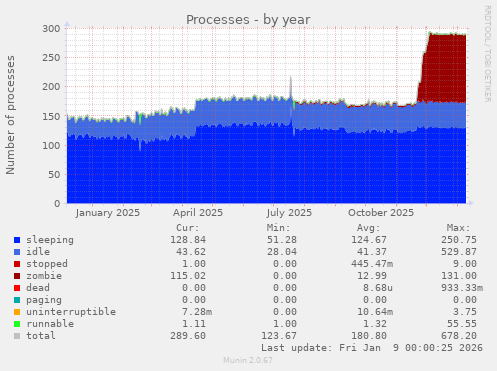This screenshot has width=497, height=371.
Task: Click the zombie legend color swatch
Action: tap(17, 276)
